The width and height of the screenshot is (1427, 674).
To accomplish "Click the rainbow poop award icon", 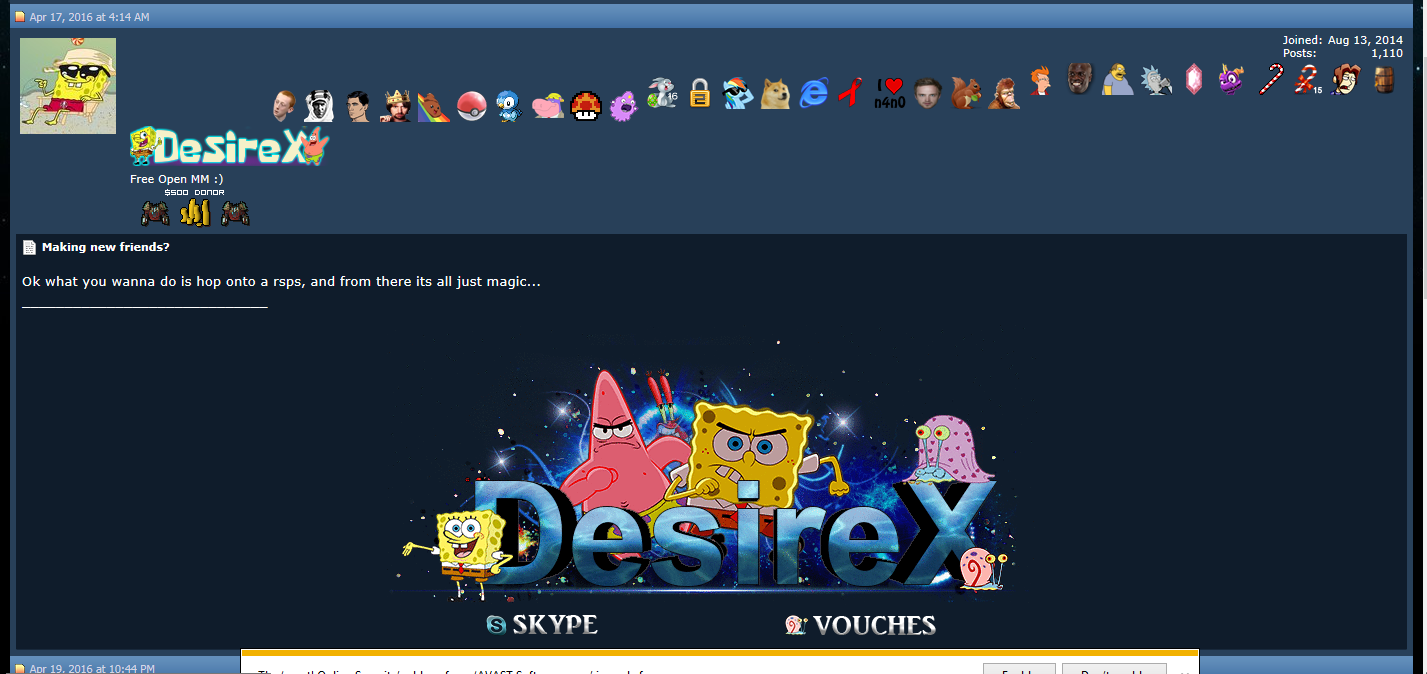I will coord(433,105).
